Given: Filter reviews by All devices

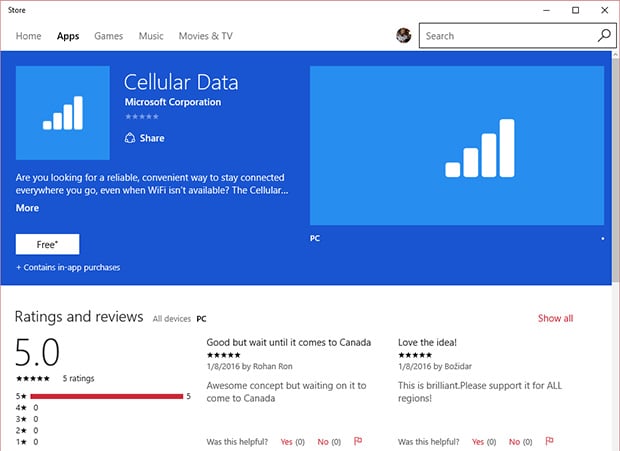Looking at the screenshot, I should tap(171, 319).
